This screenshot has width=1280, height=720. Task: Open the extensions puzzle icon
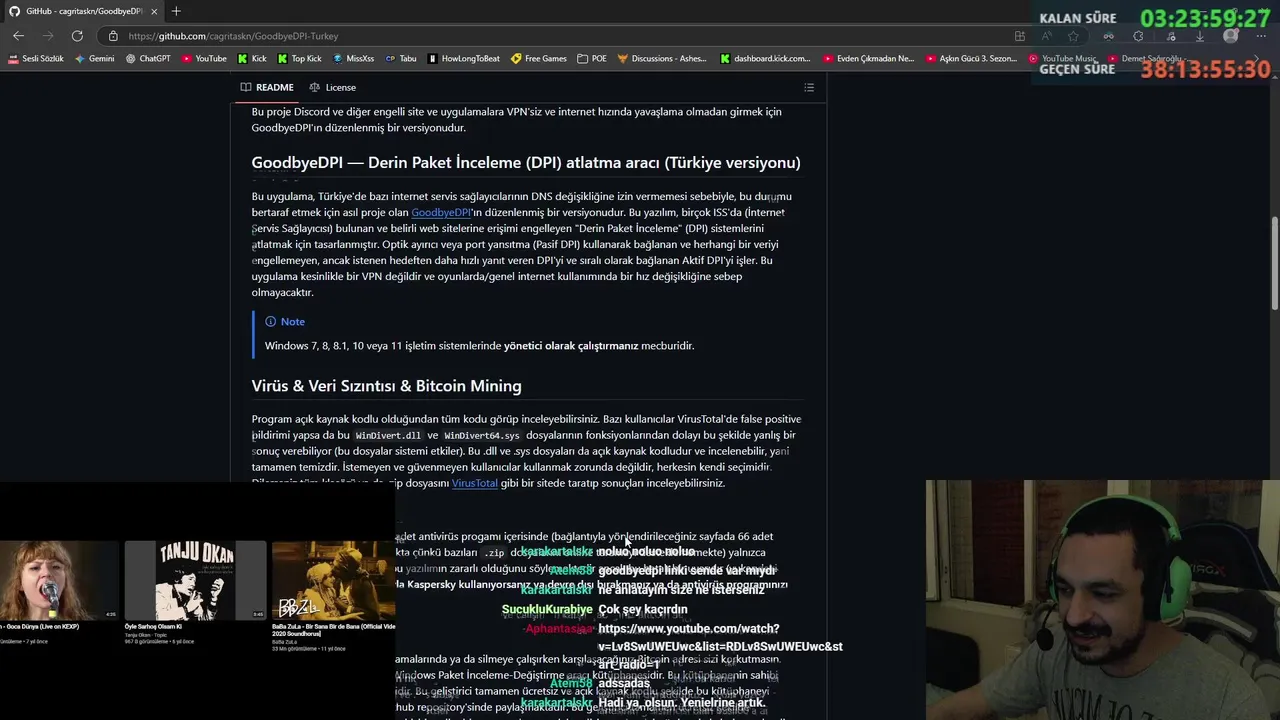[1138, 36]
